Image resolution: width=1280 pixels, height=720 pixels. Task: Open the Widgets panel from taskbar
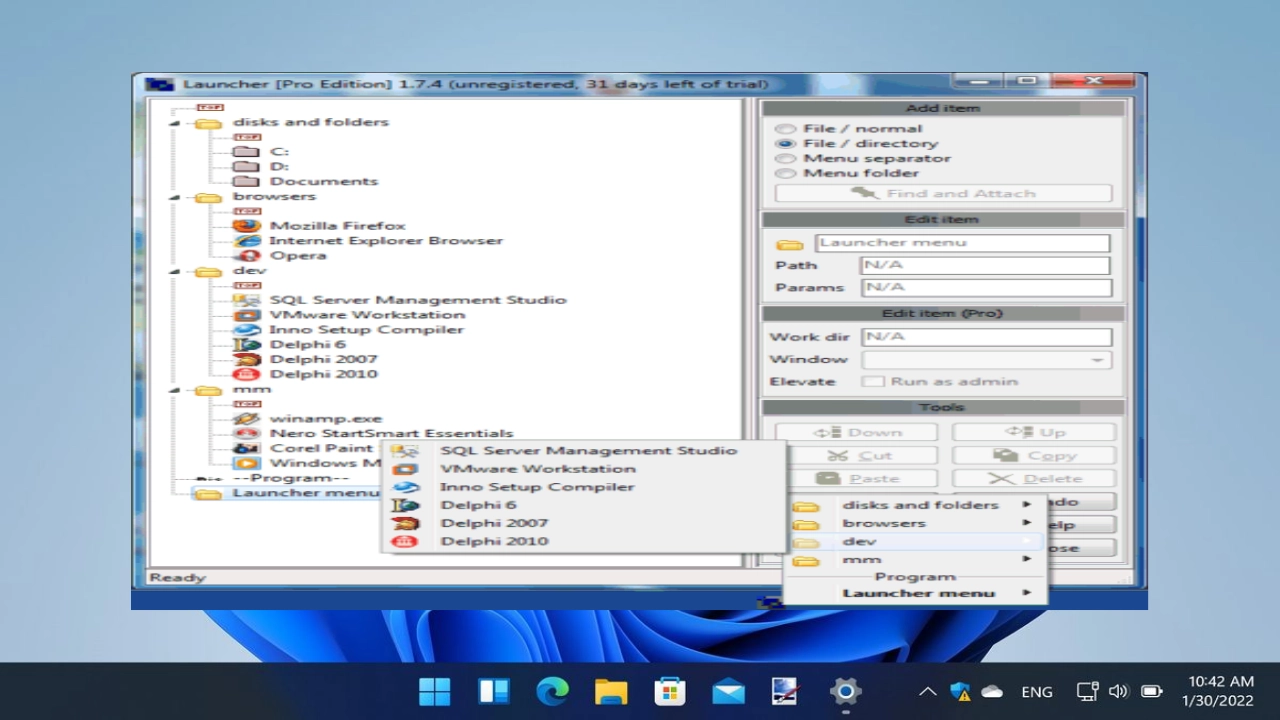pyautogui.click(x=493, y=691)
